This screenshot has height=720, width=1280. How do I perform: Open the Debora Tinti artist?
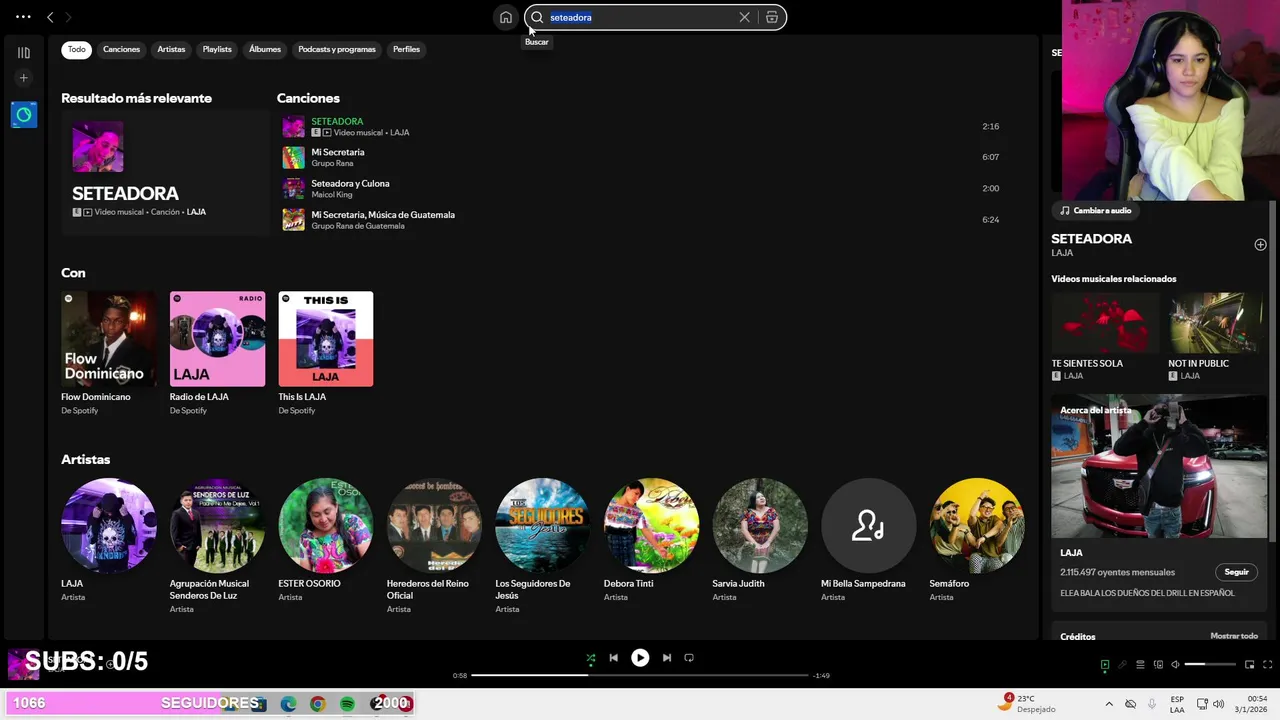tap(651, 541)
